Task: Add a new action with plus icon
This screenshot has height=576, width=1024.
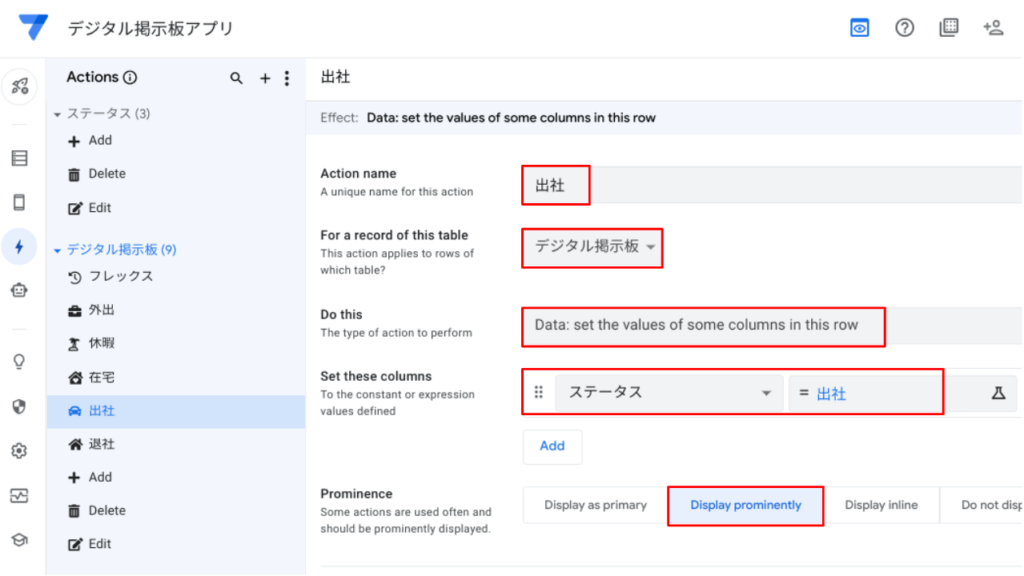Action: click(x=264, y=78)
